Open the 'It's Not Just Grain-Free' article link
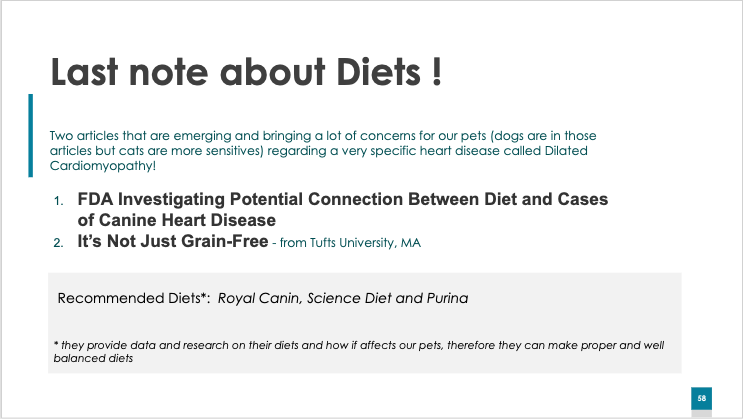Image resolution: width=743 pixels, height=419 pixels. (x=173, y=241)
